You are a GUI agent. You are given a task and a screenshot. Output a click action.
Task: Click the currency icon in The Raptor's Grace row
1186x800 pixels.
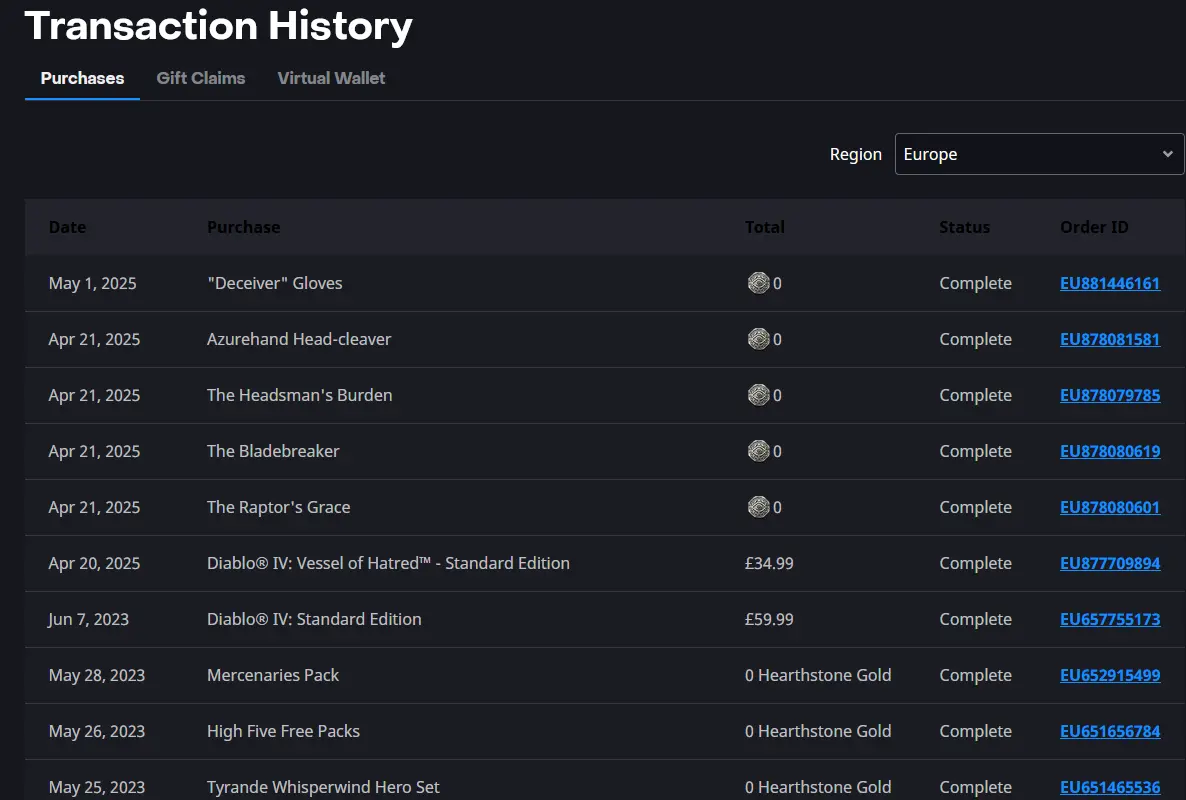(758, 507)
